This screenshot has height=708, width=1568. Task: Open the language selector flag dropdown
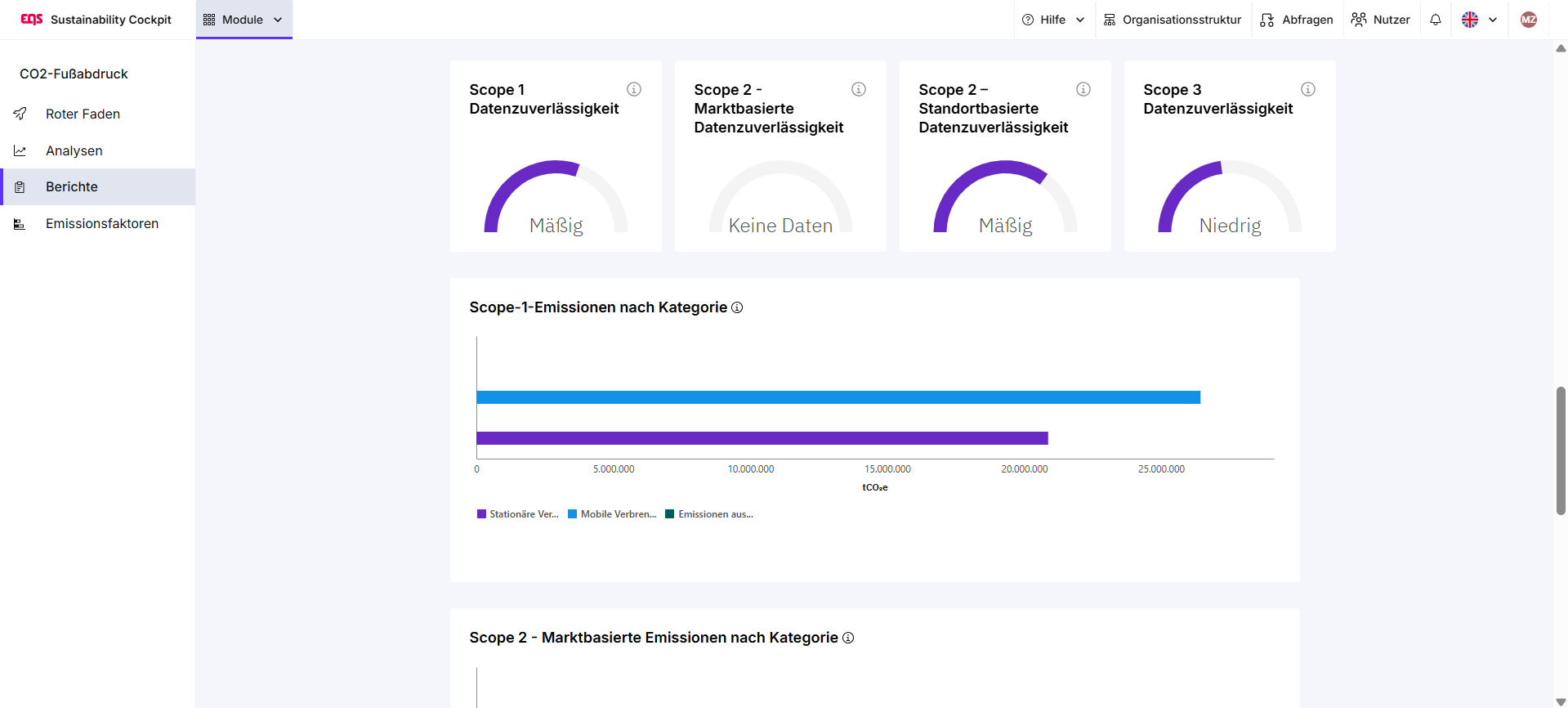click(1479, 20)
